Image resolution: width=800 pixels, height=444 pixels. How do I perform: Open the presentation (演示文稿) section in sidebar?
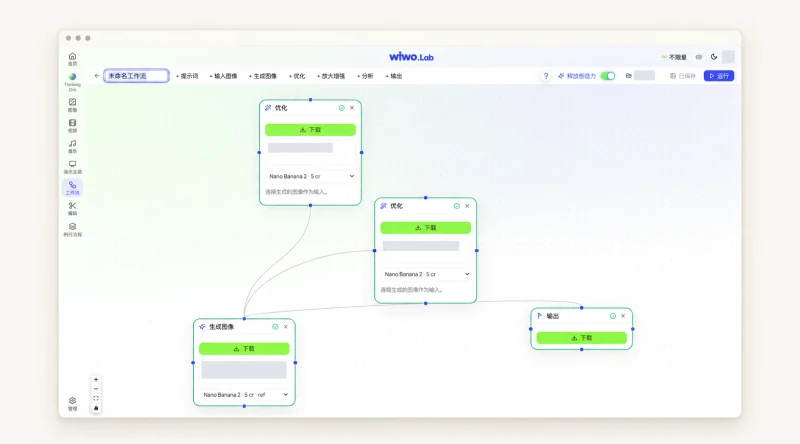tap(72, 167)
